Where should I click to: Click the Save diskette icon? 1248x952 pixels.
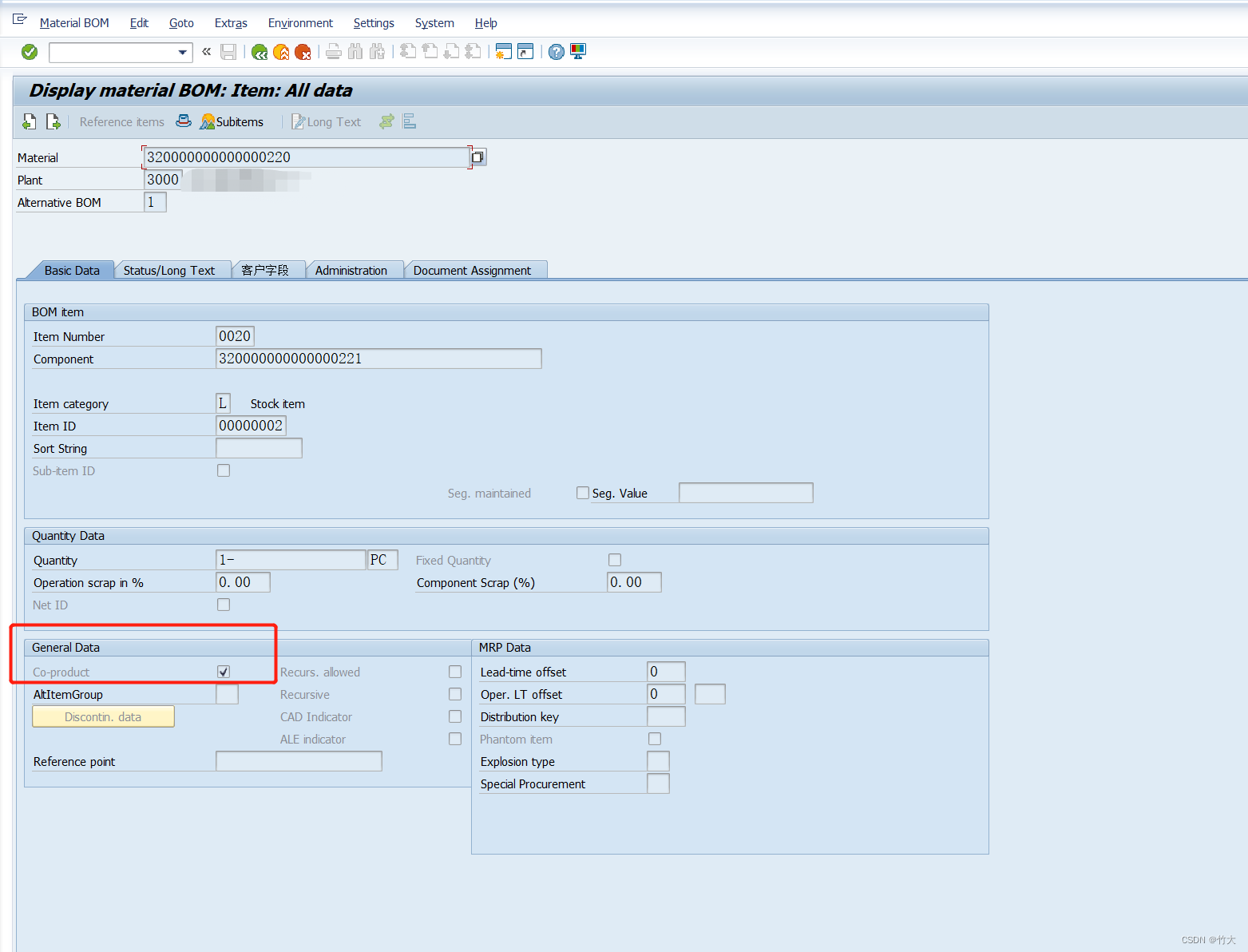coord(228,52)
